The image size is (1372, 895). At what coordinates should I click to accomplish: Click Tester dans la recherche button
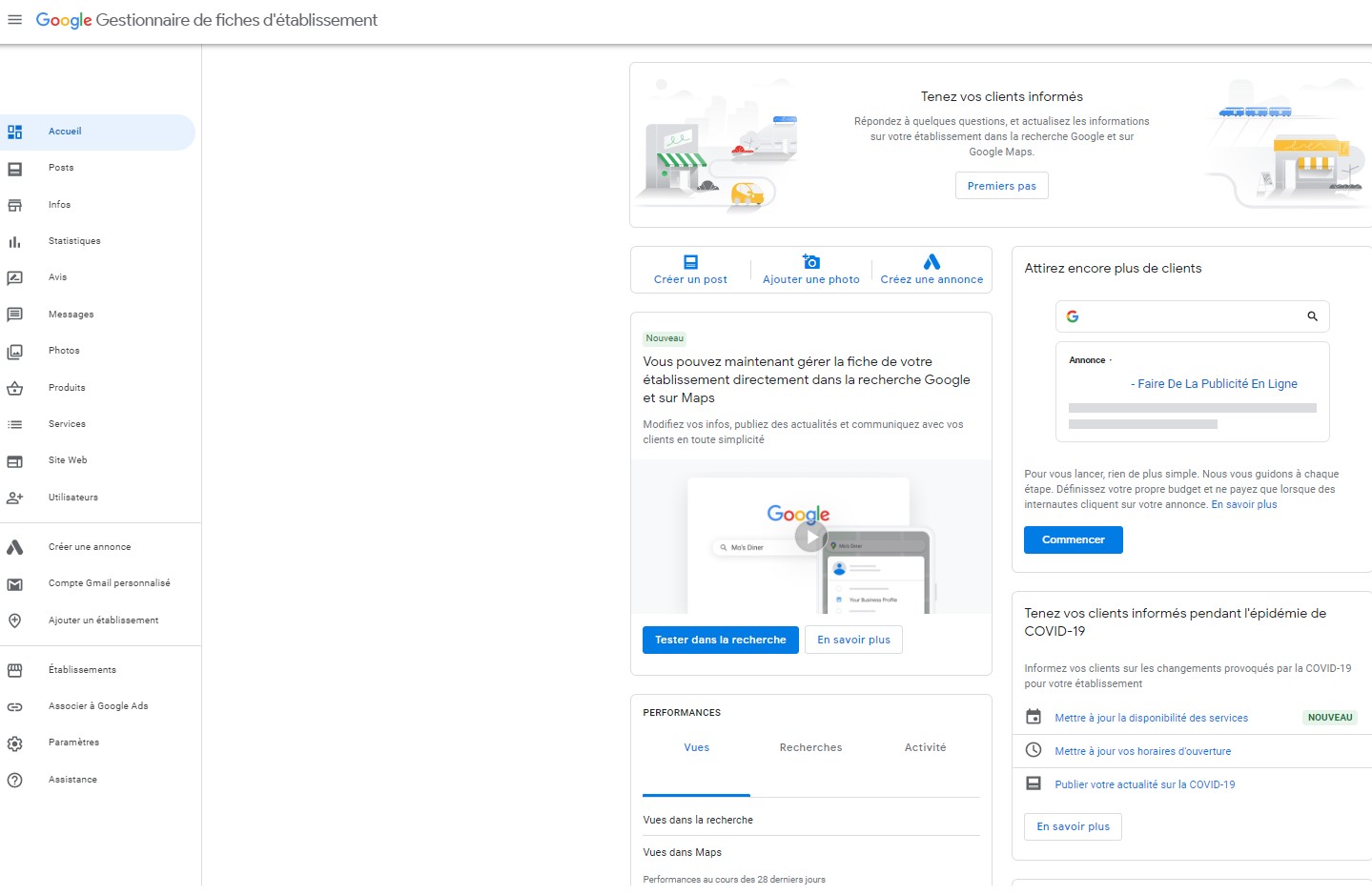[721, 640]
